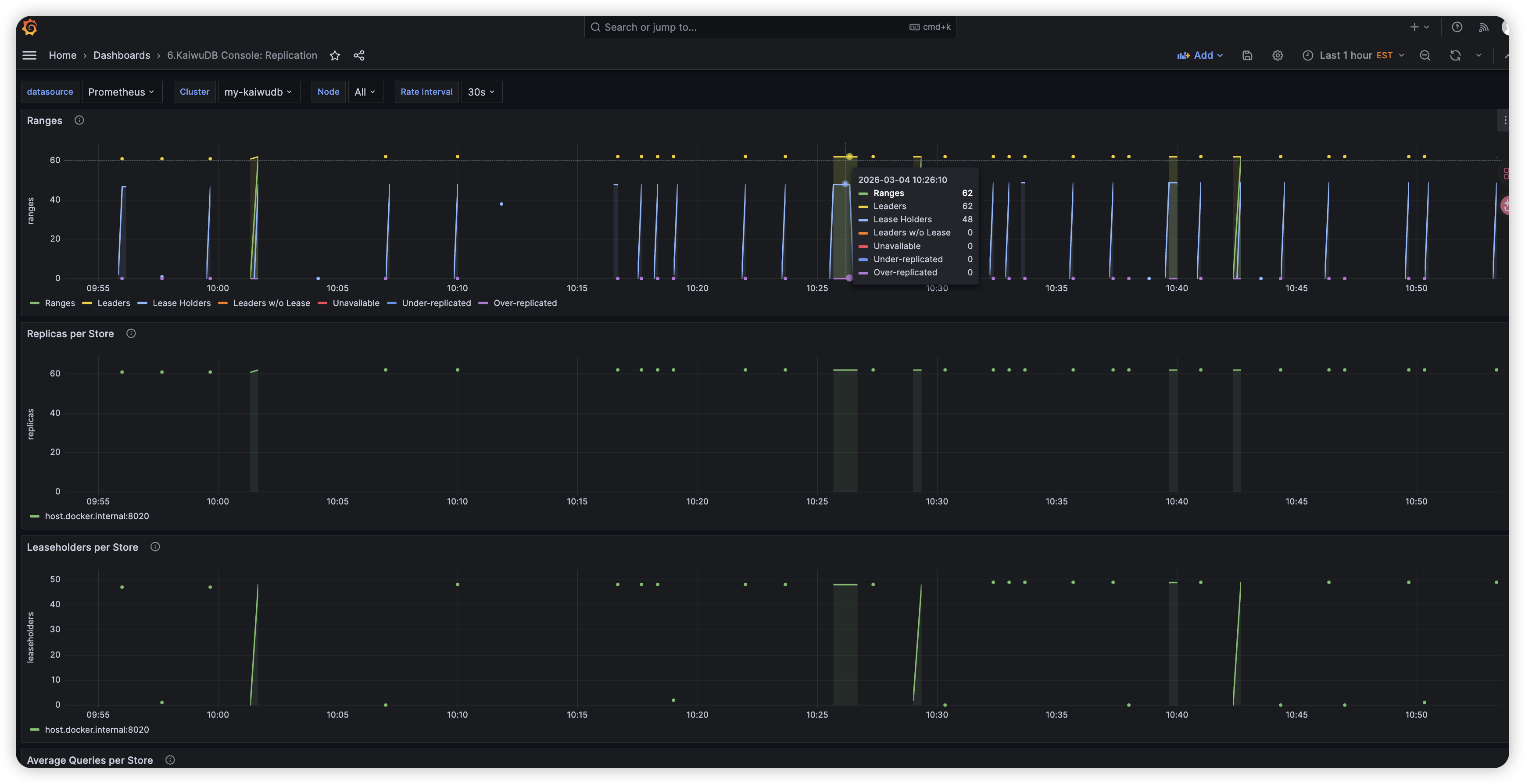
Task: Star this dashboard as favorite
Action: pyautogui.click(x=334, y=55)
